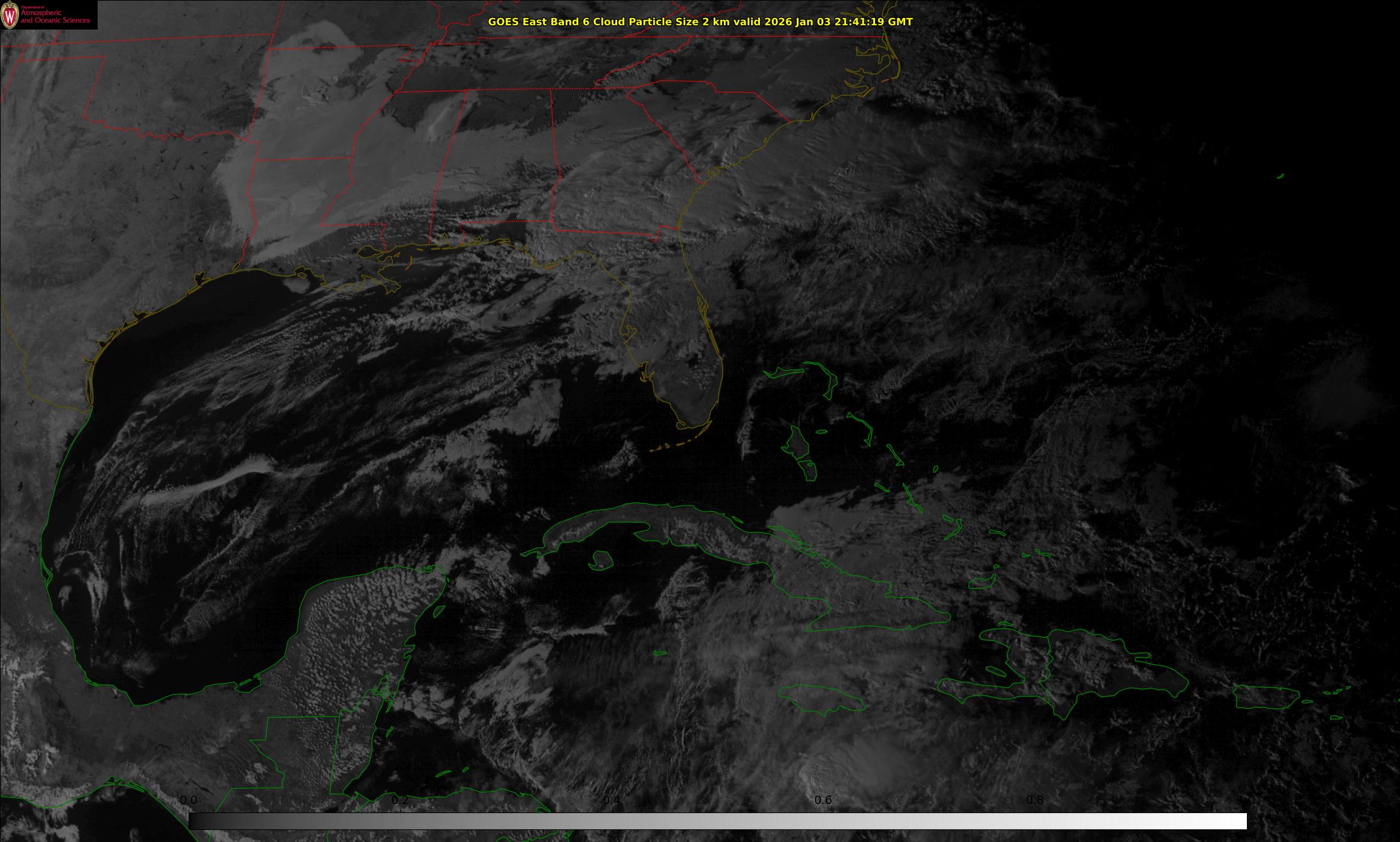Click the Bermuda island marker

click(x=1280, y=176)
